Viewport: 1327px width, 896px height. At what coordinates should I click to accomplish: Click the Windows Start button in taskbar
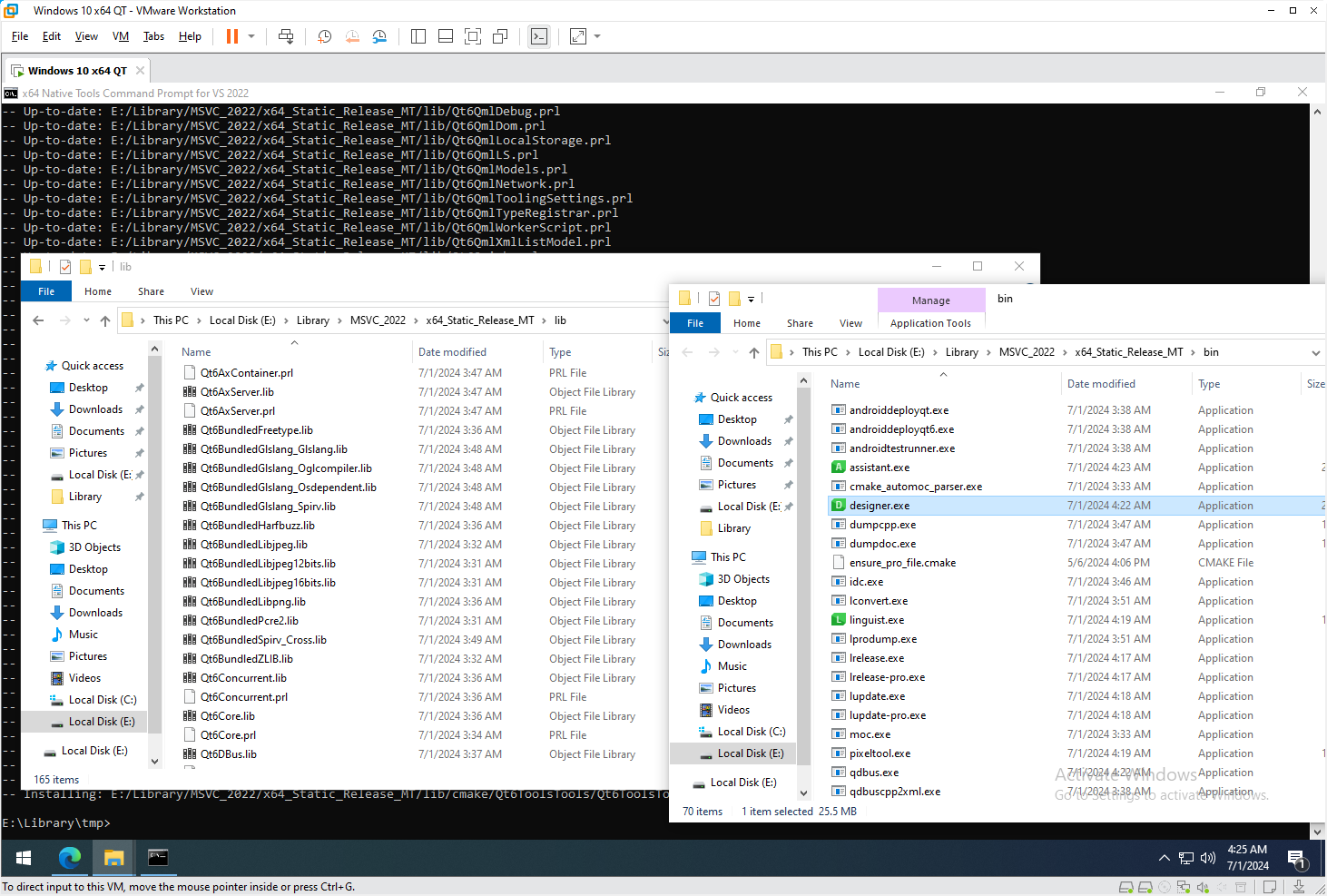[24, 858]
